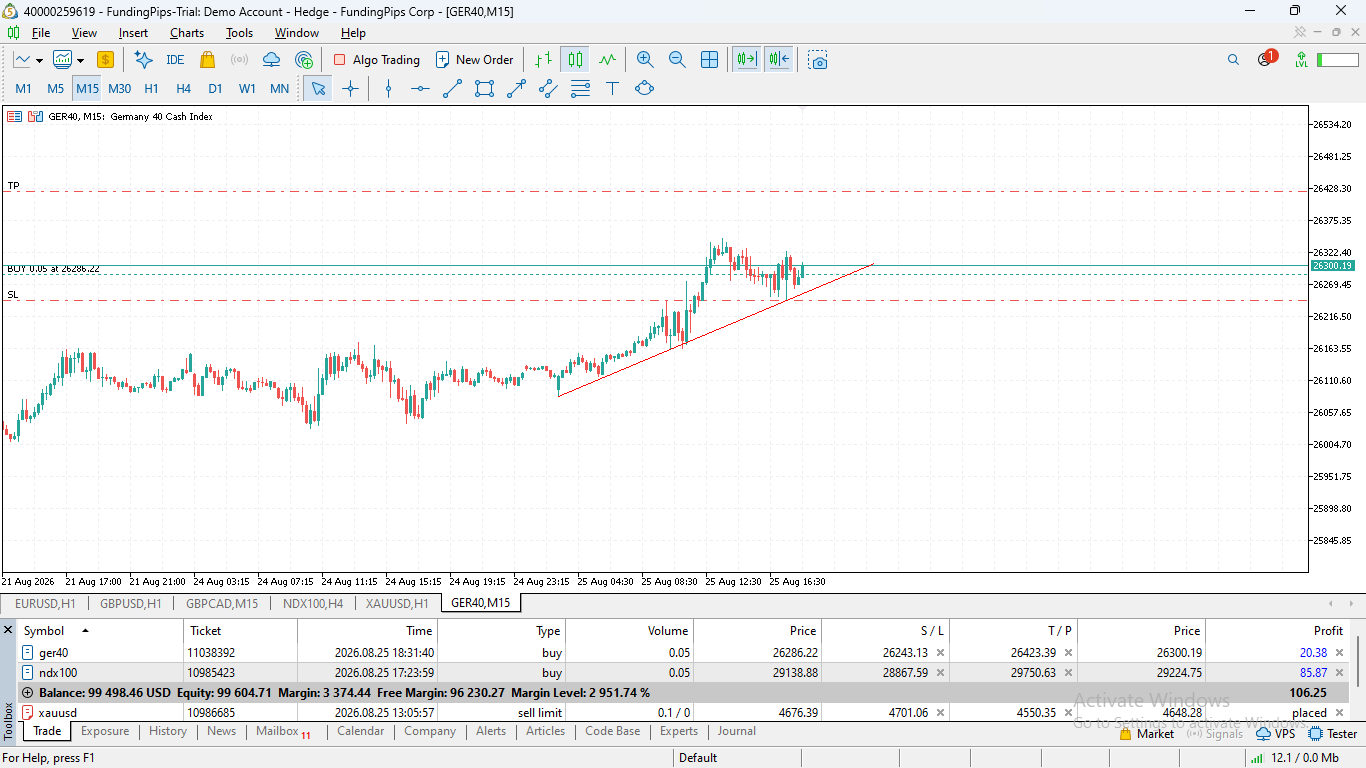Open the search magnifier icon
1366x768 pixels.
tap(1233, 60)
